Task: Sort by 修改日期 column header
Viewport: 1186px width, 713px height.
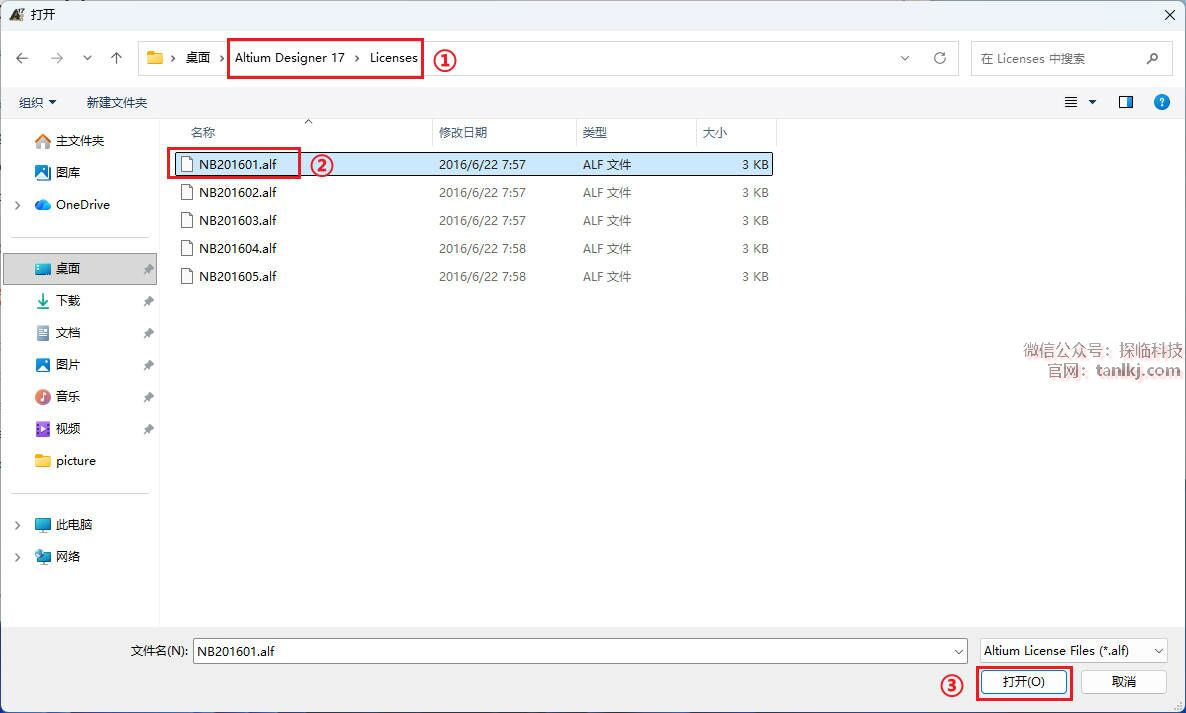Action: coord(463,132)
